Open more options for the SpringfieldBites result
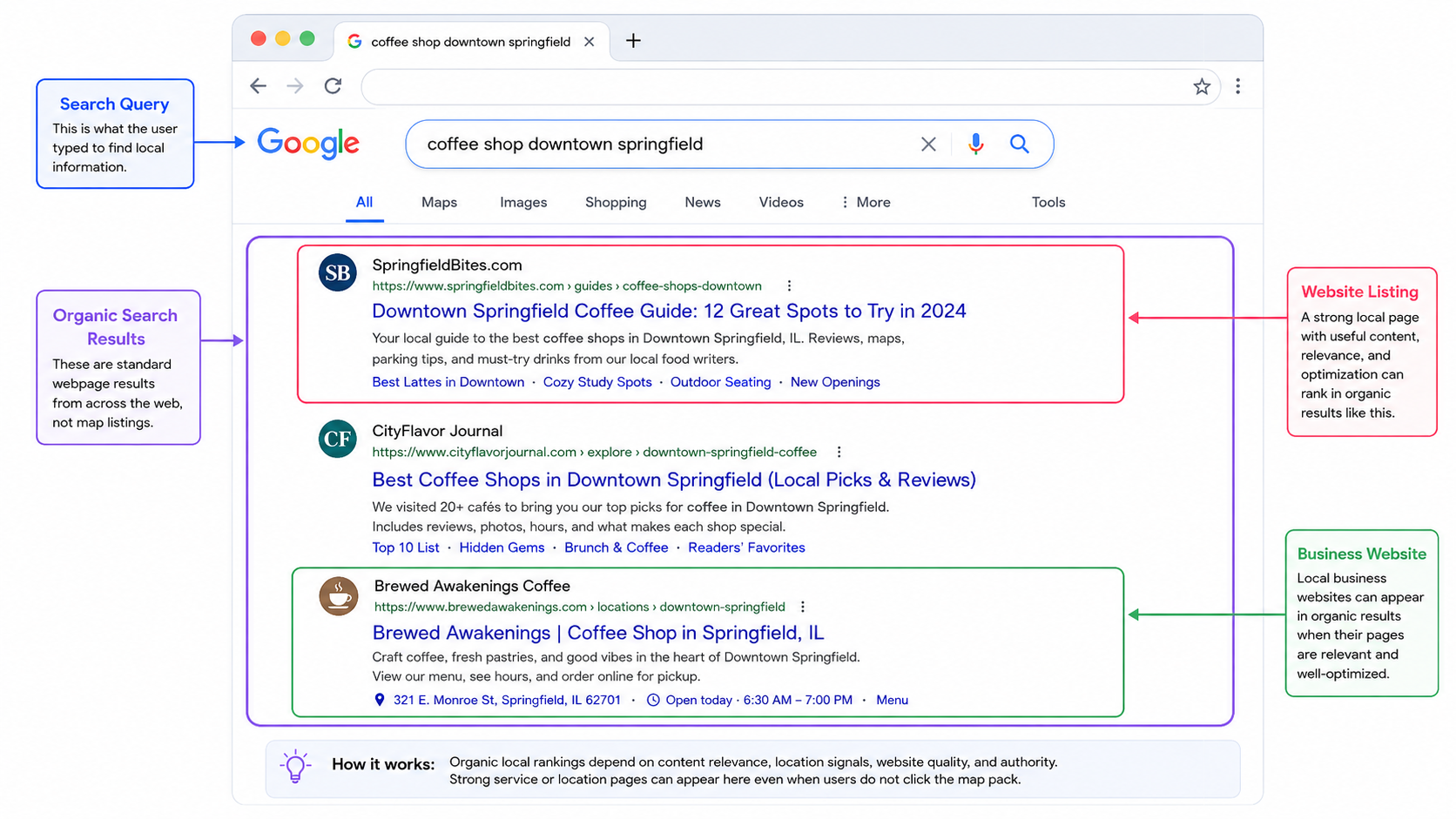The height and width of the screenshot is (819, 1456). tap(789, 286)
